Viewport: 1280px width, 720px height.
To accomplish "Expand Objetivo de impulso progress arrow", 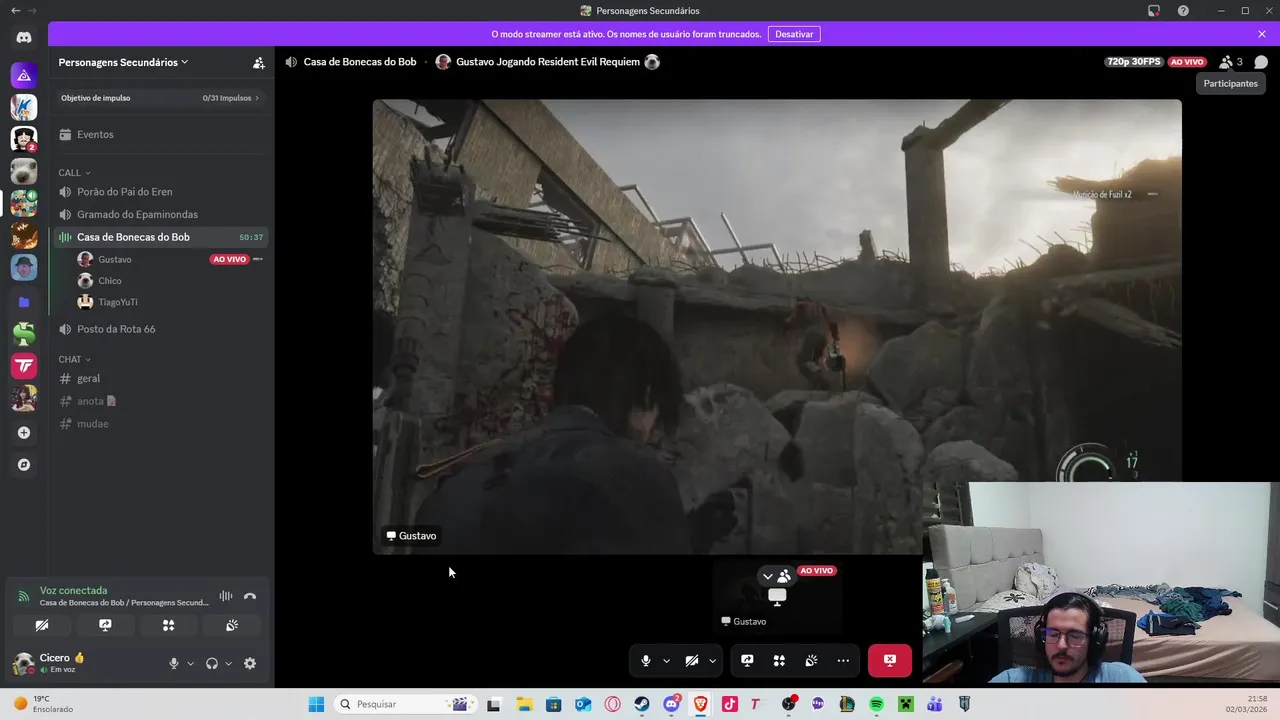I will (x=257, y=98).
